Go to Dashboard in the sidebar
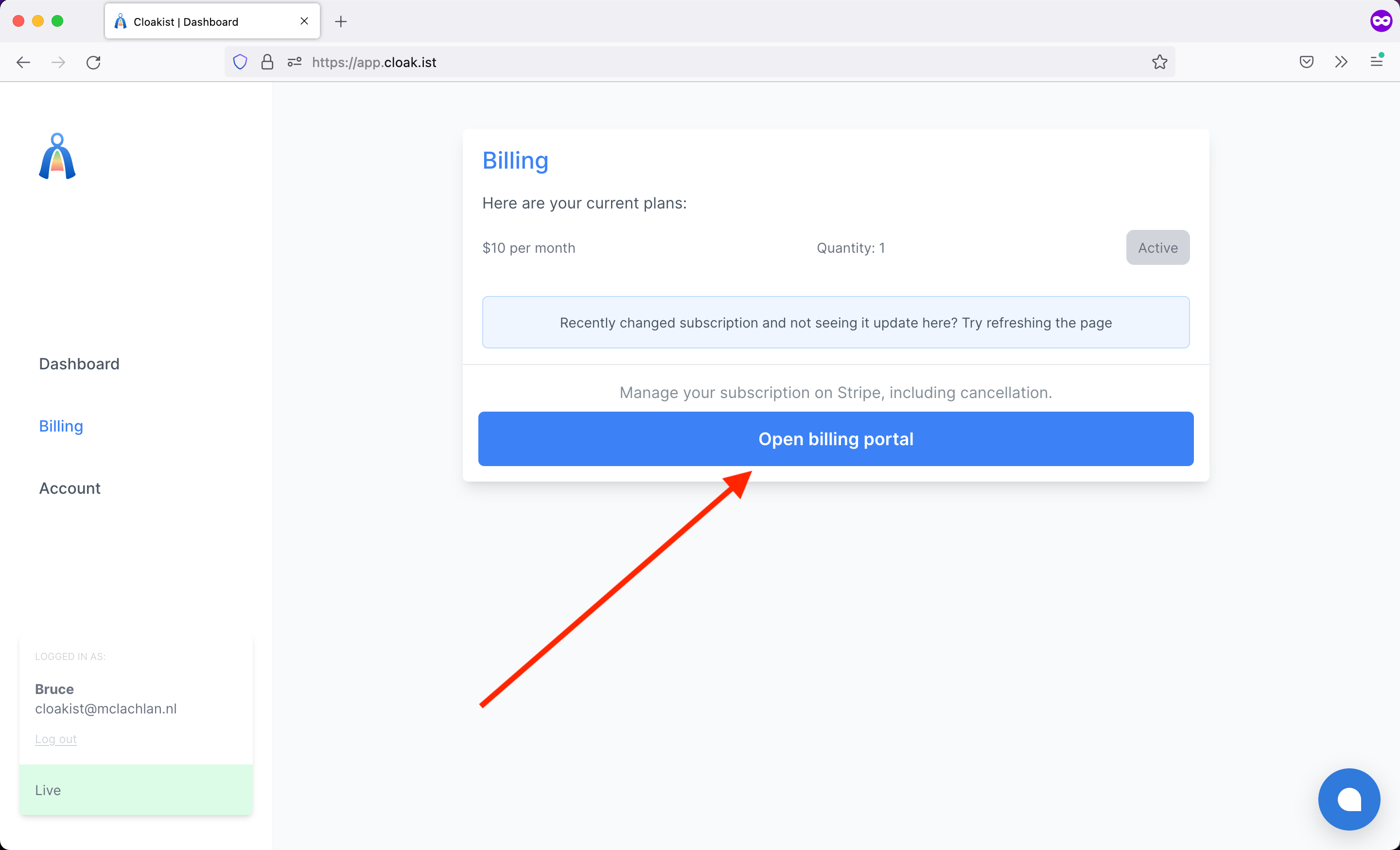Viewport: 1400px width, 850px height. (79, 364)
